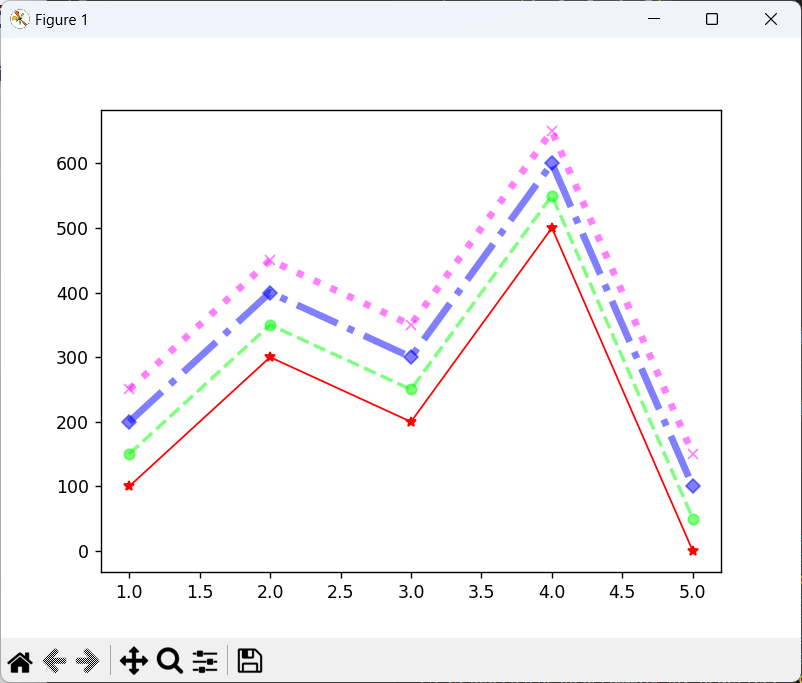802x683 pixels.
Task: Click the x-axis label 2.5
Action: (x=341, y=592)
